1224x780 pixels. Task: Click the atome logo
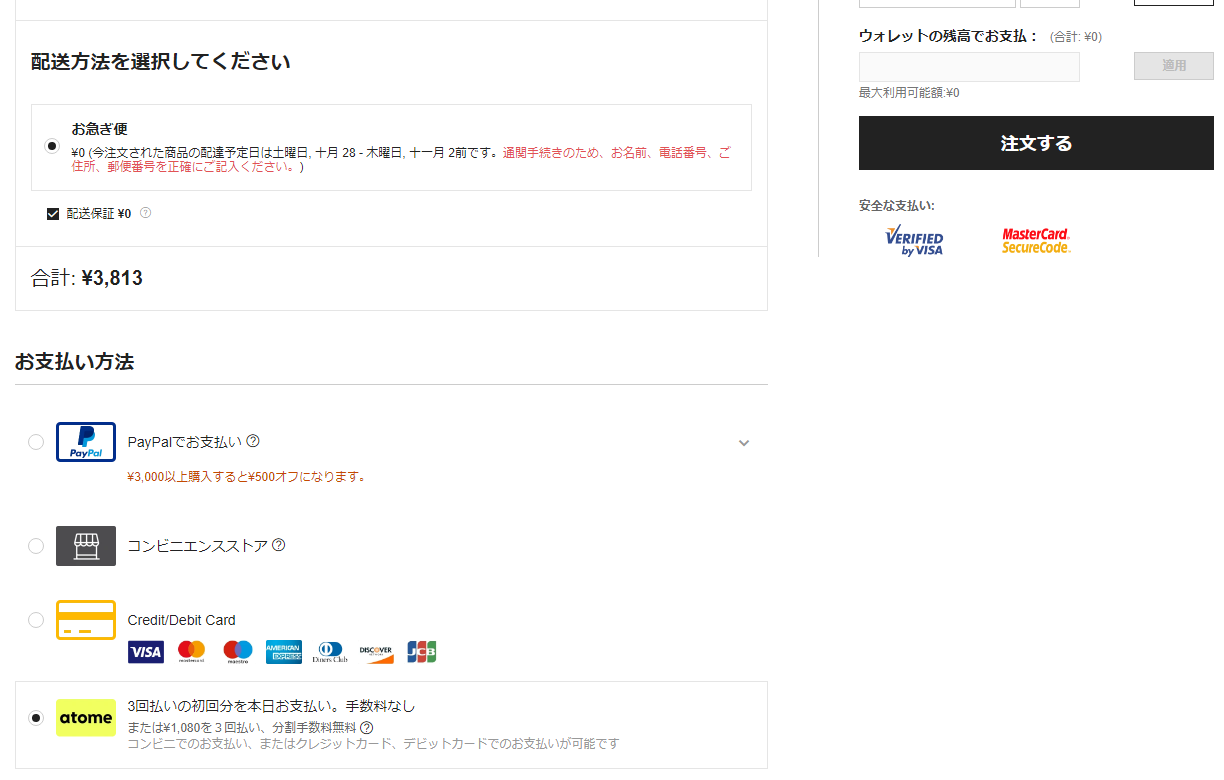pos(86,718)
